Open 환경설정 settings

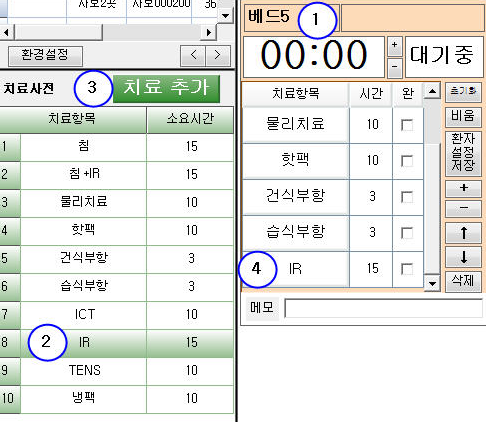tap(45, 56)
